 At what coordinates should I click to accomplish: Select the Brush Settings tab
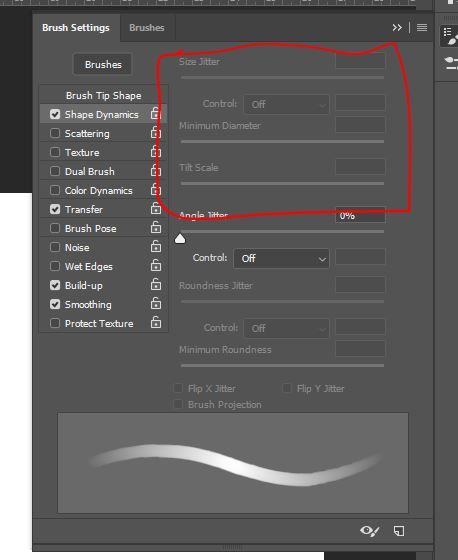76,28
